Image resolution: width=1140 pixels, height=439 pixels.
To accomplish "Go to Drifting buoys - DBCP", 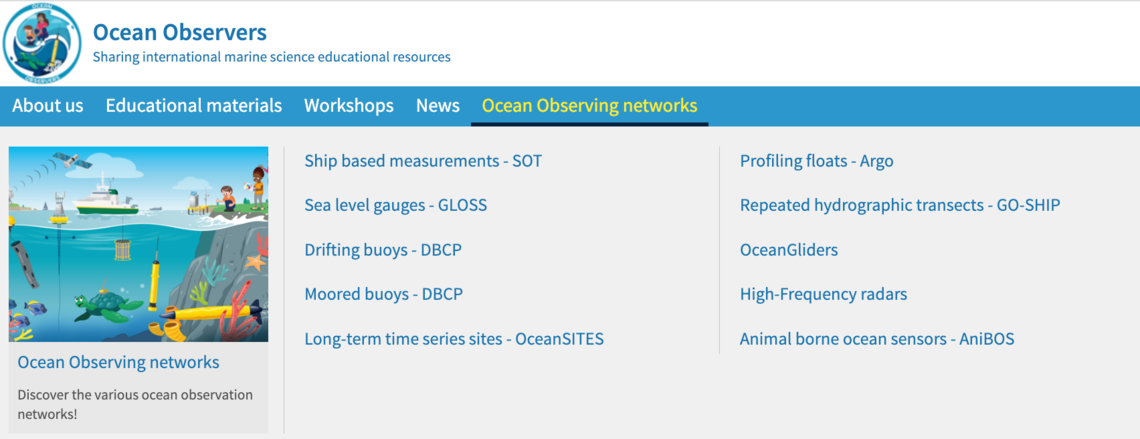I will coord(383,250).
